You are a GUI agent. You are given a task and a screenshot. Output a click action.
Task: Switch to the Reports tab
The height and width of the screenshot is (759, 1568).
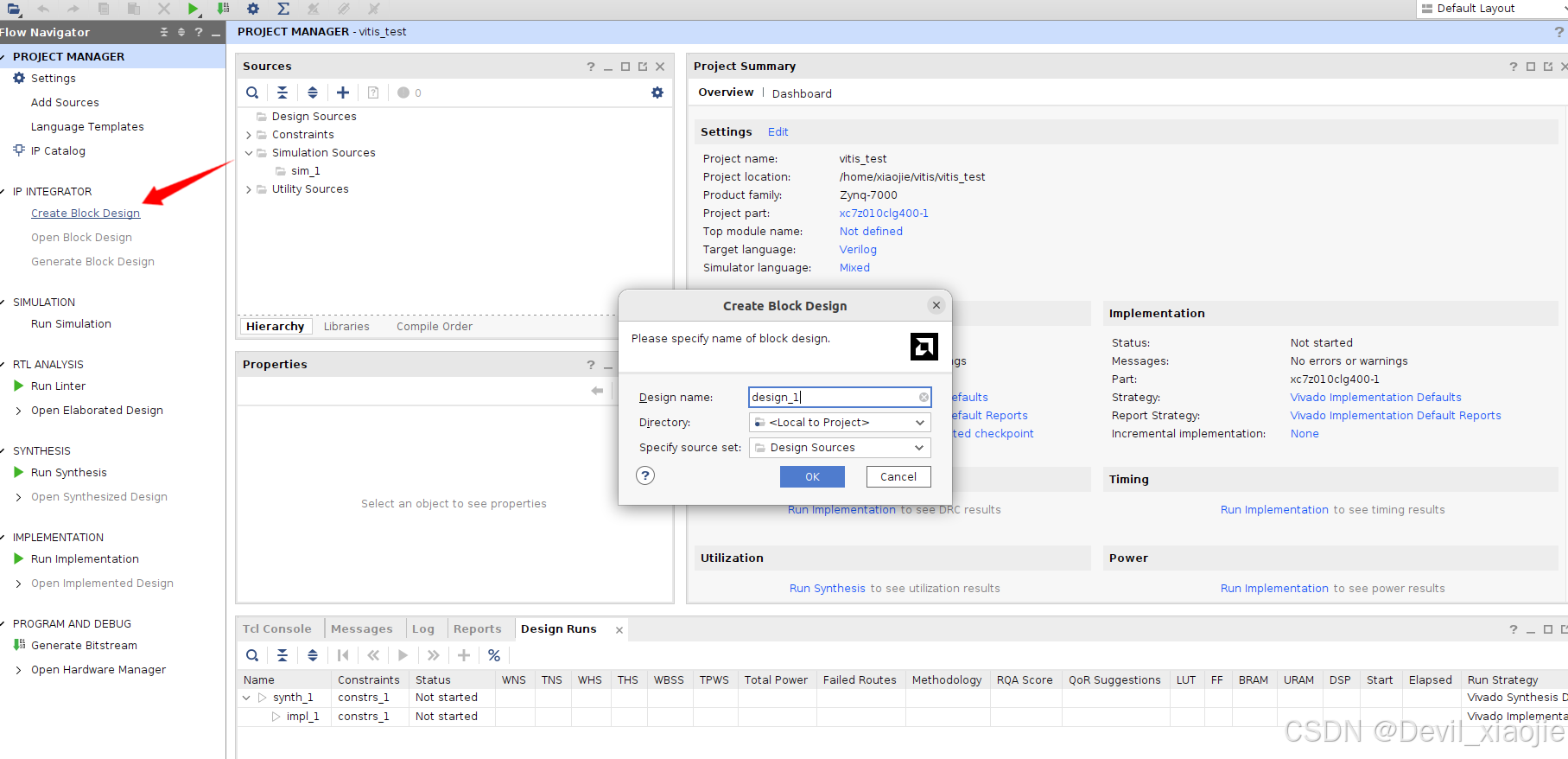[x=477, y=628]
